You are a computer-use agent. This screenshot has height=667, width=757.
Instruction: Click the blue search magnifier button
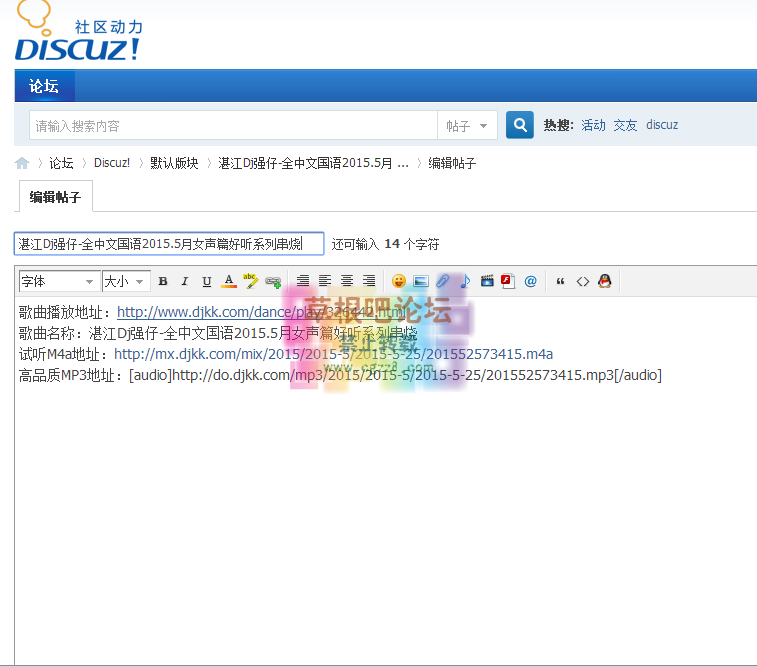[x=520, y=125]
